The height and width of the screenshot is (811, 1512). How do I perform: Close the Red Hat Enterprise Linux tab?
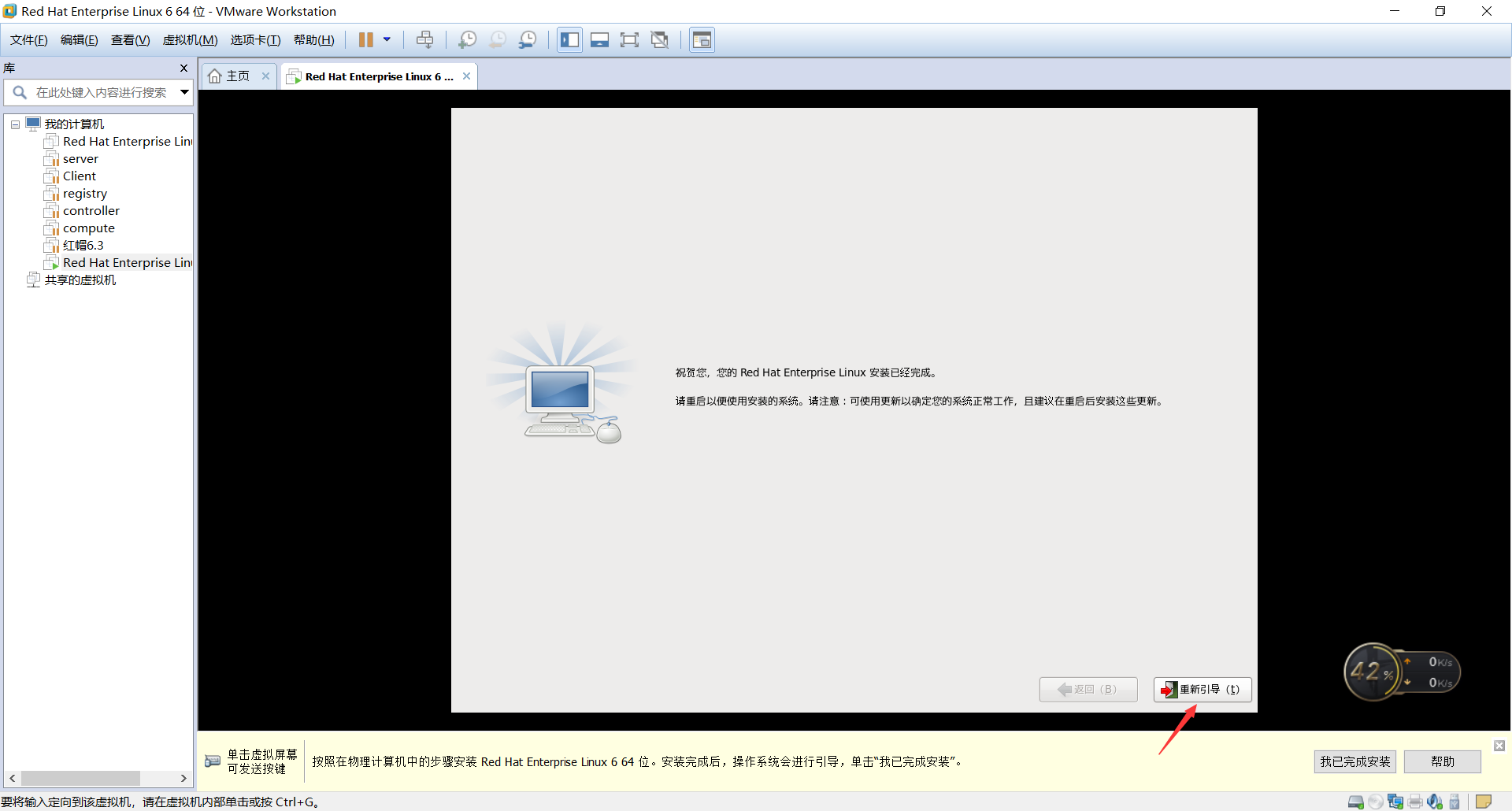pos(466,76)
